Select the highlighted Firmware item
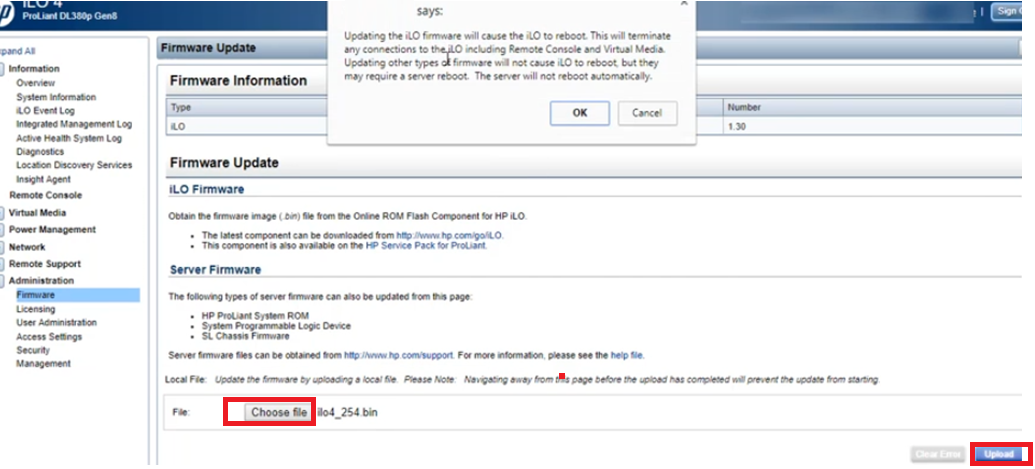Image resolution: width=1035 pixels, height=469 pixels. [77, 295]
